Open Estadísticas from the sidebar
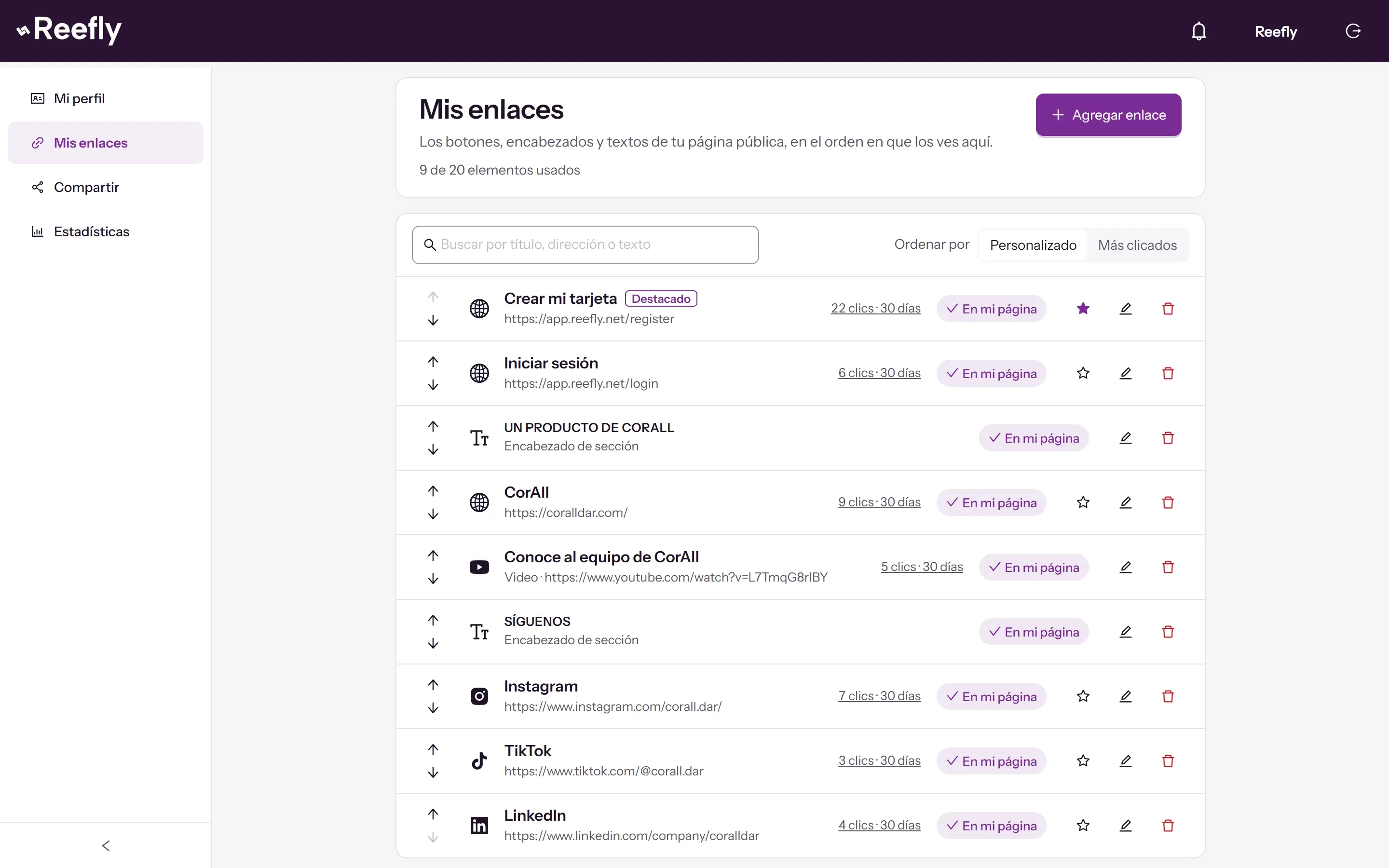The height and width of the screenshot is (868, 1389). [x=106, y=231]
